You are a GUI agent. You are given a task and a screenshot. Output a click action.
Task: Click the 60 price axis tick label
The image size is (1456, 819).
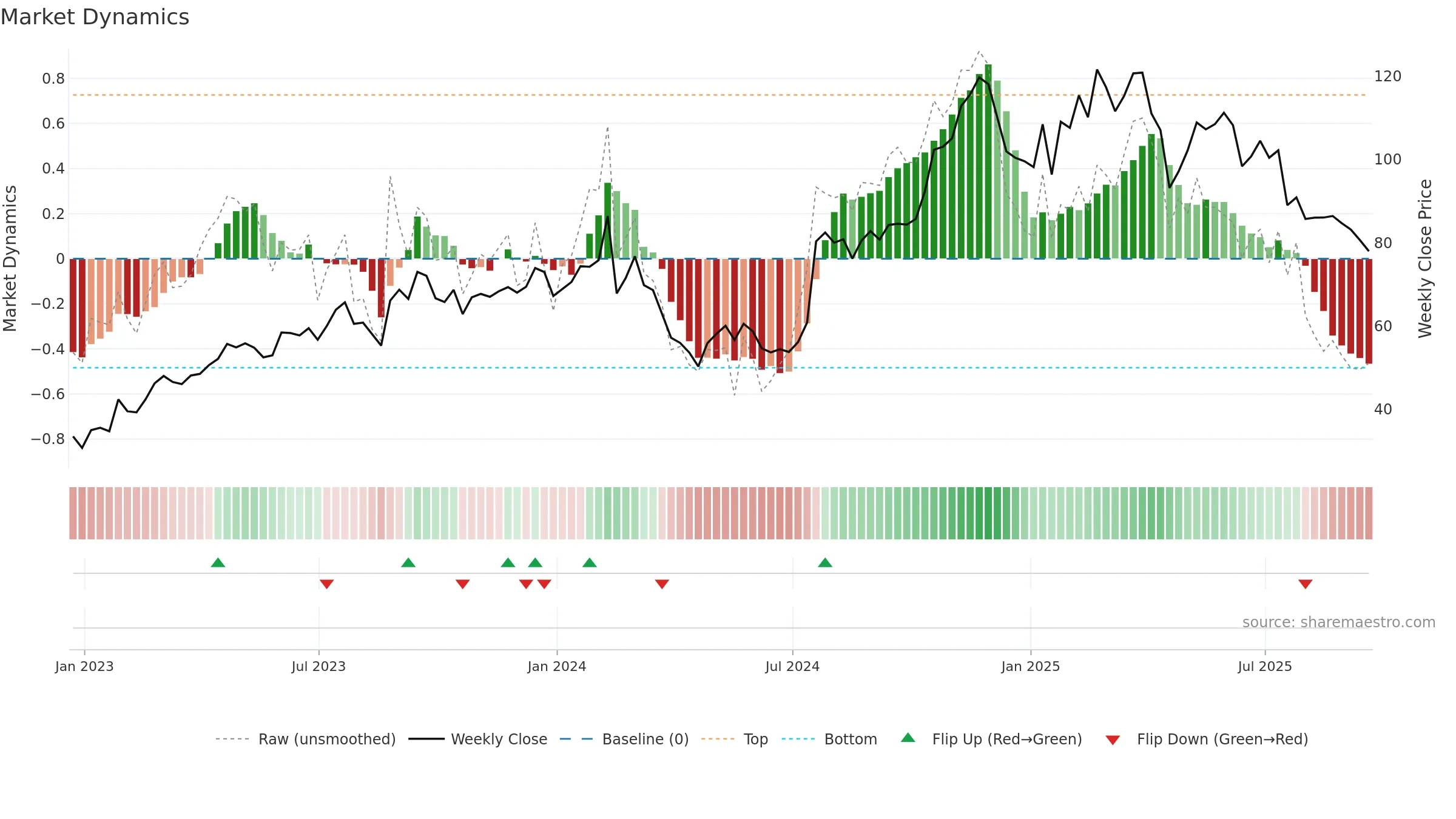1383,326
